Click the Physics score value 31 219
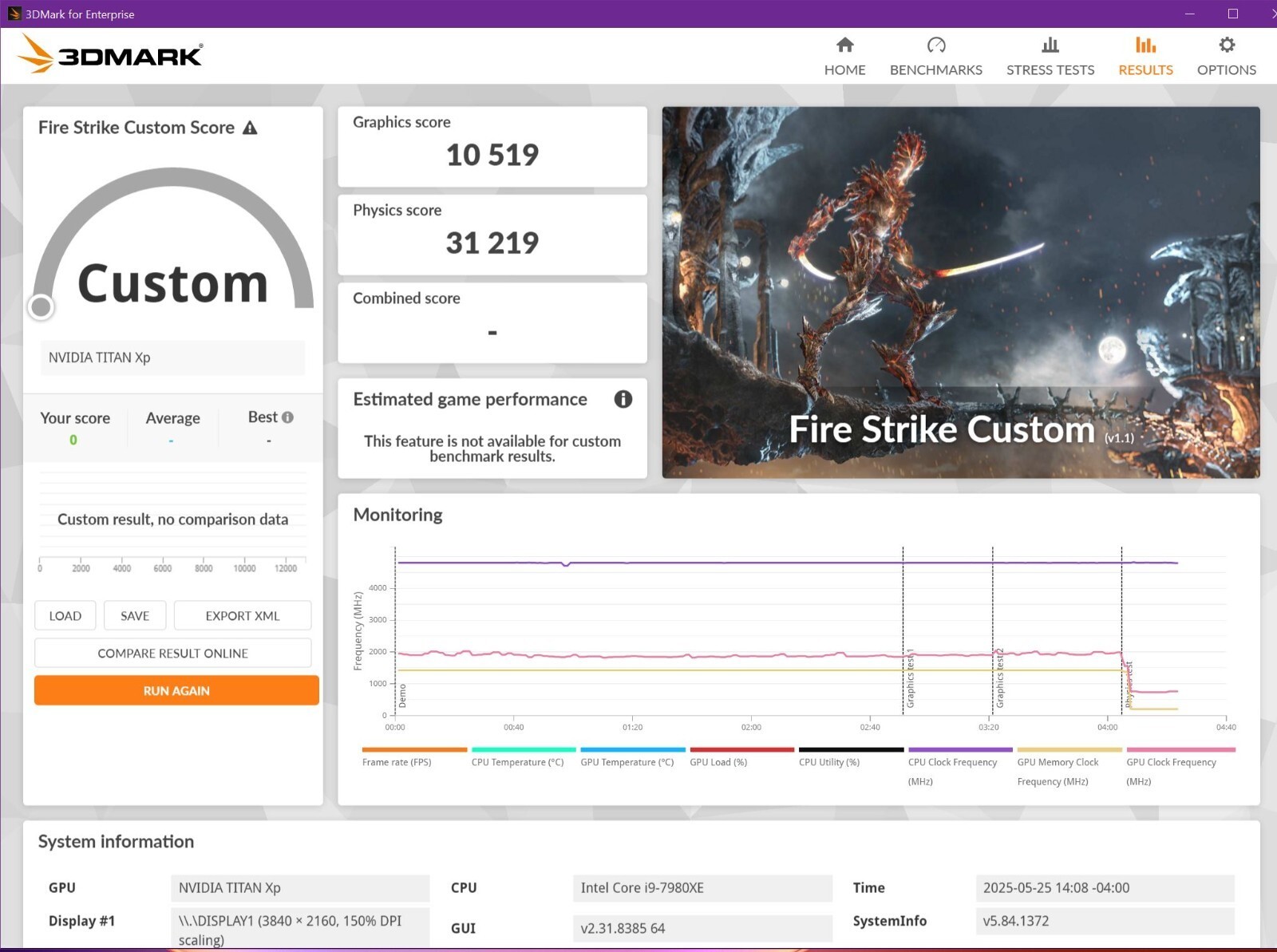Image resolution: width=1277 pixels, height=952 pixels. pos(492,243)
